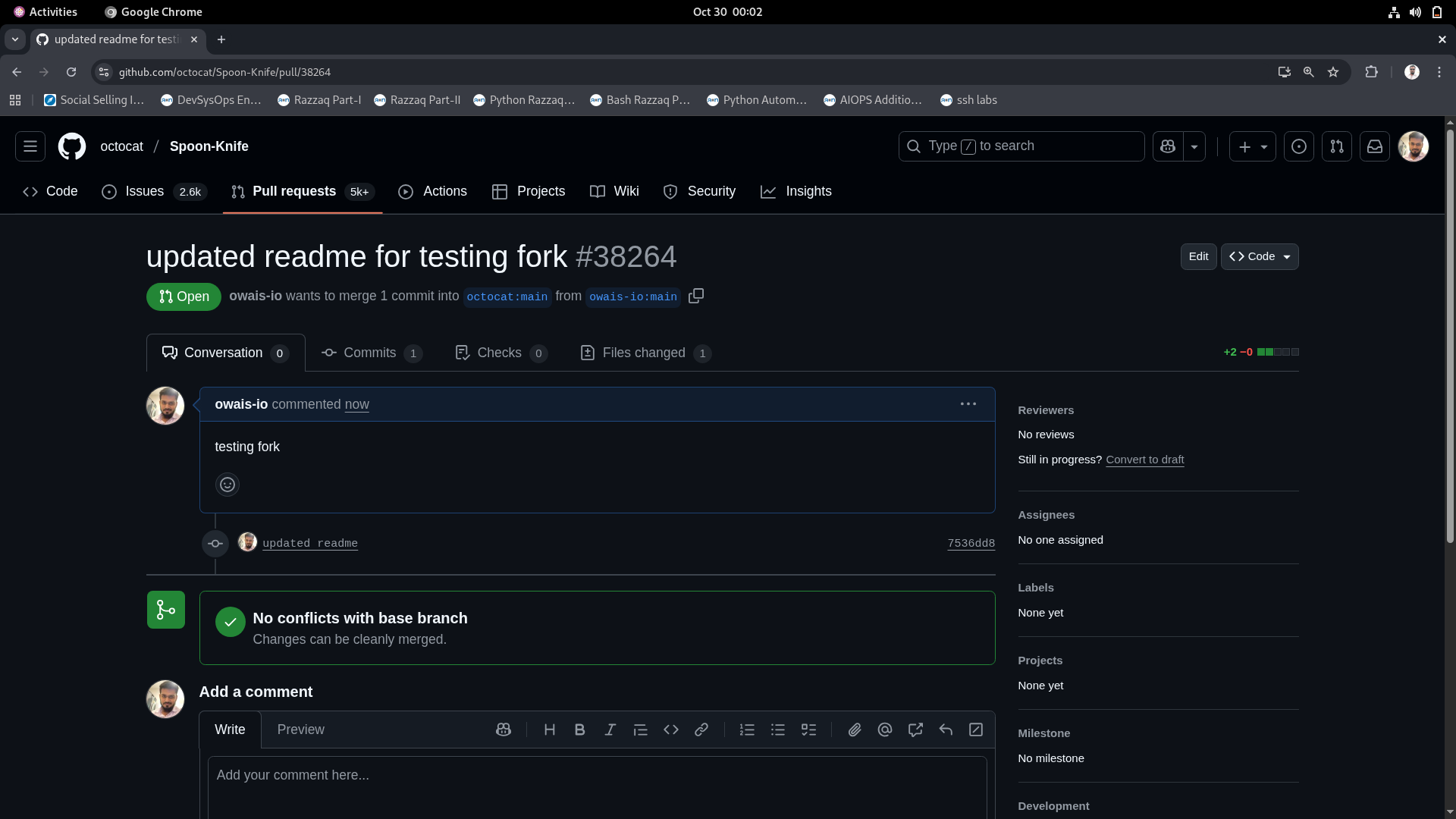
Task: Add a heading with the H toolbar icon
Action: [x=549, y=730]
